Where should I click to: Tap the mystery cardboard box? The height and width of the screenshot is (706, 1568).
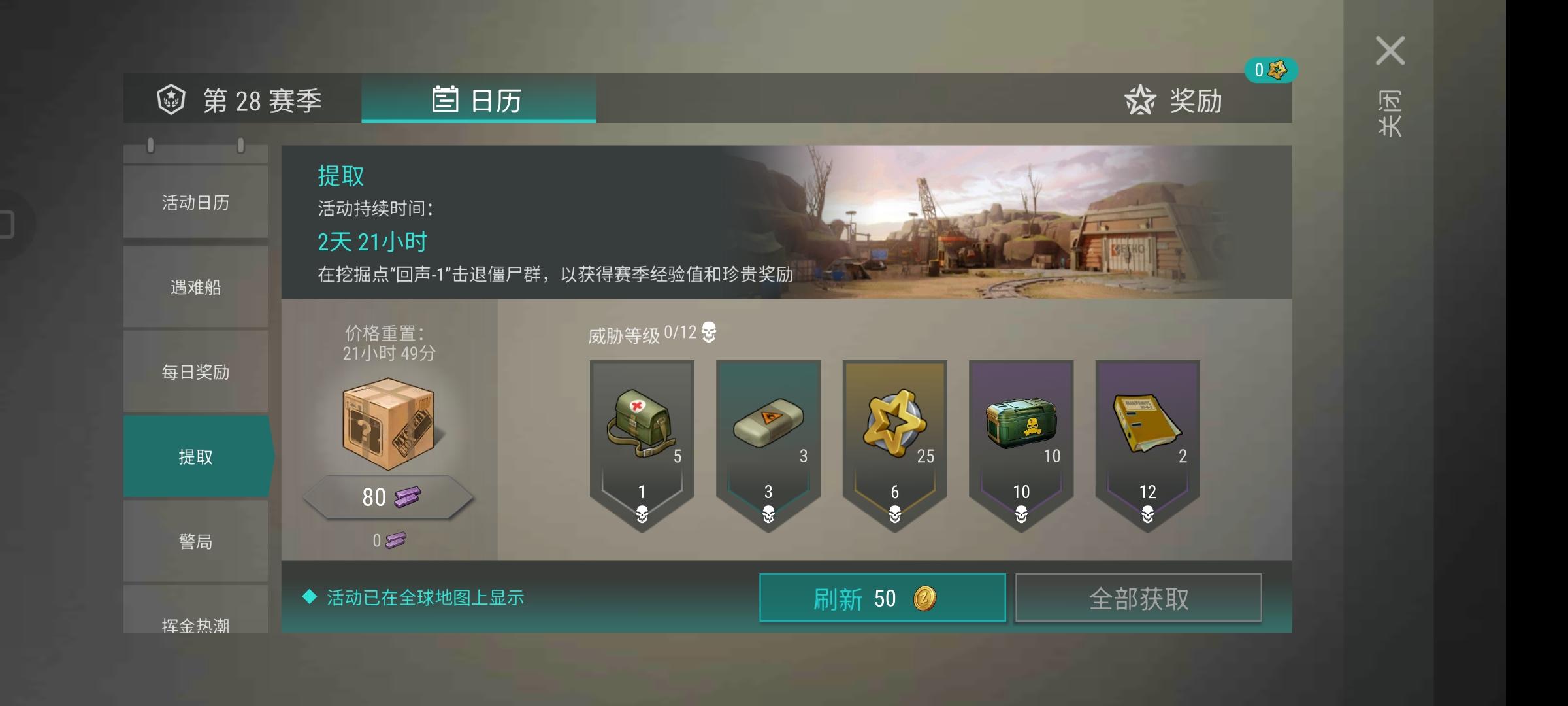388,424
